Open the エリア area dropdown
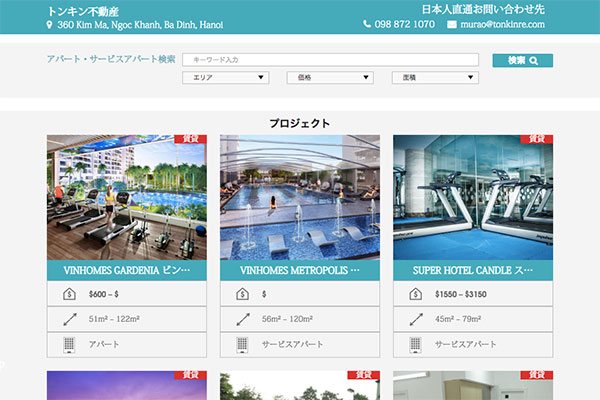Screen dimensions: 600x400 226,78
